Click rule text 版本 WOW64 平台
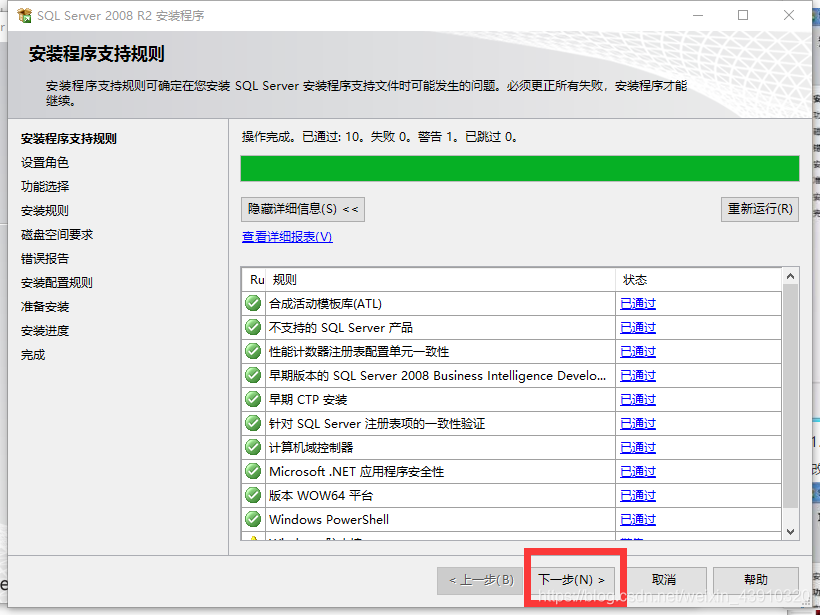This screenshot has width=820, height=615. (321, 496)
